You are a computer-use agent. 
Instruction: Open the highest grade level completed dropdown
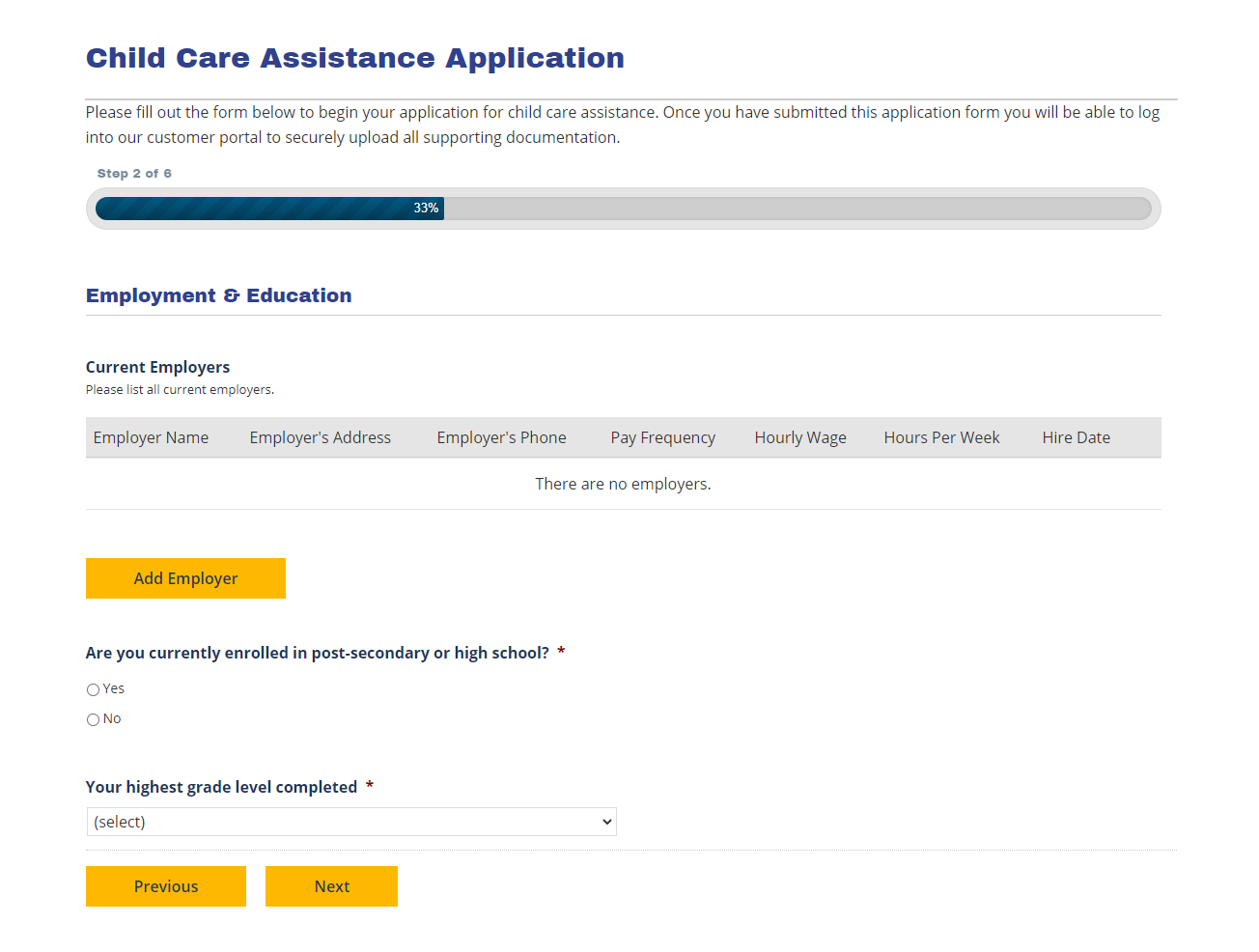(x=351, y=821)
